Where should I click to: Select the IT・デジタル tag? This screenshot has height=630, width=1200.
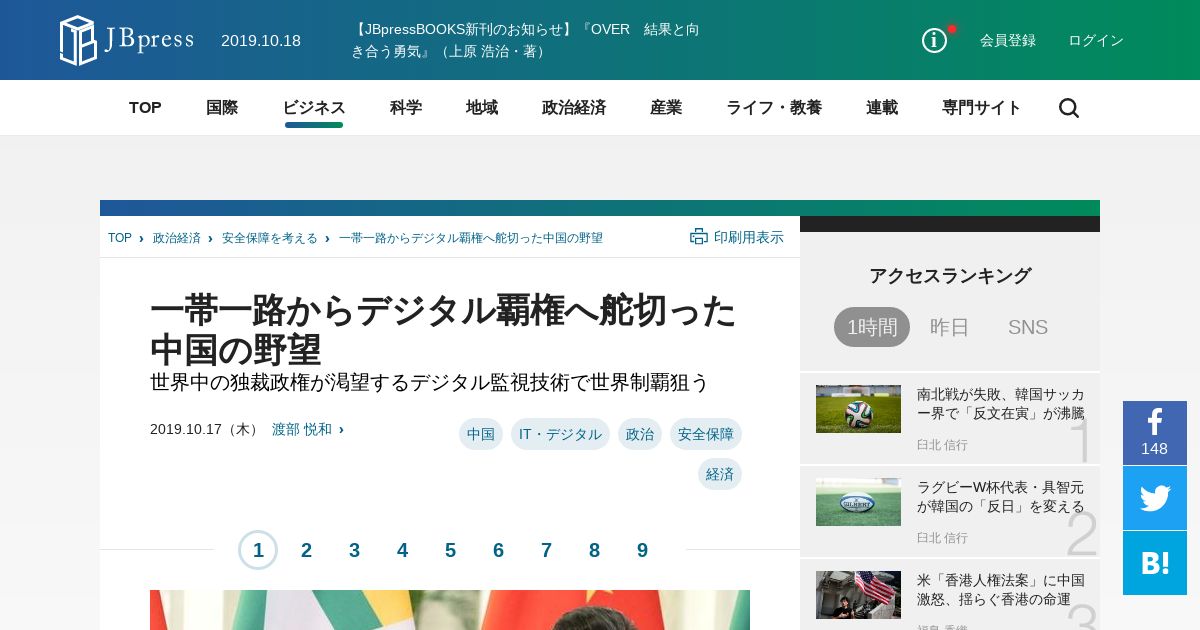[x=560, y=434]
